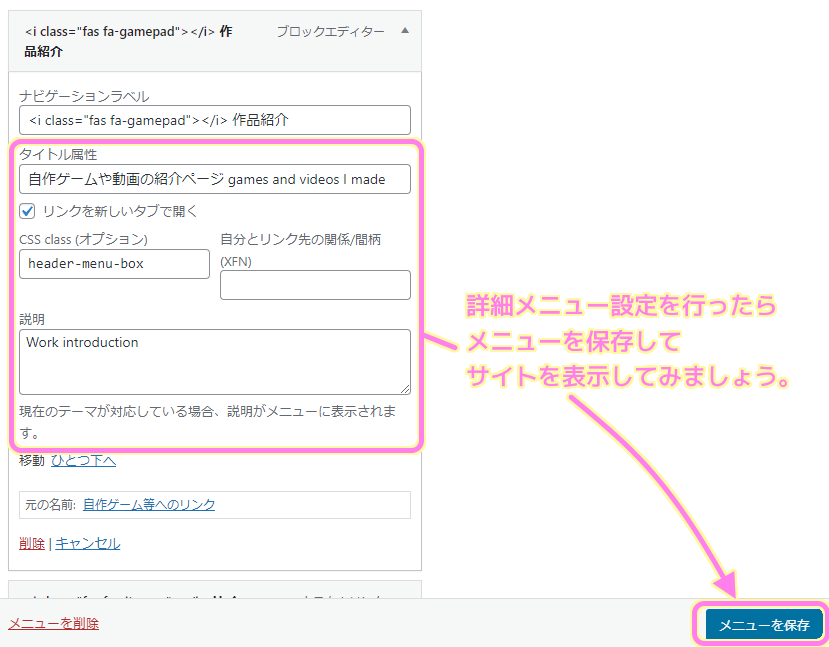Open the 自作ゲーム等へのリンク original link
This screenshot has width=829, height=647.
click(149, 505)
